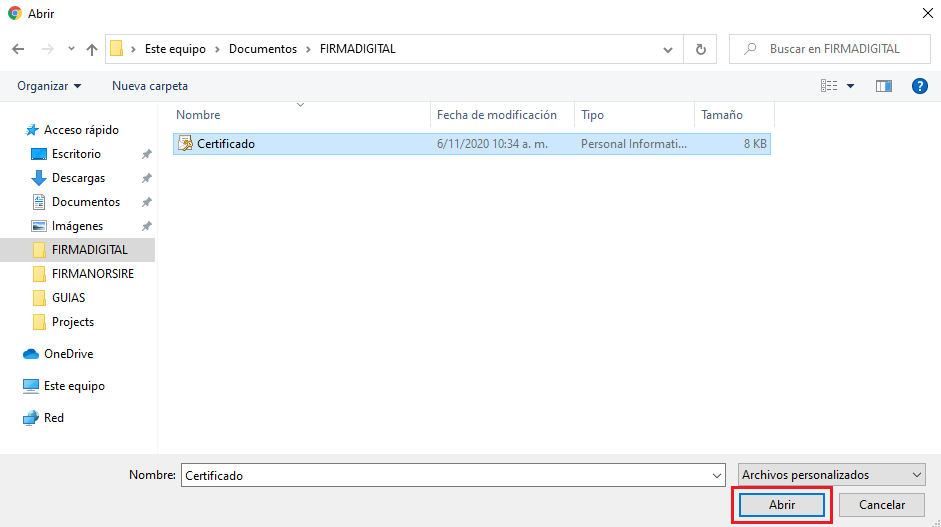Sort by Fecha de modificación column
This screenshot has height=527, width=941.
point(497,115)
